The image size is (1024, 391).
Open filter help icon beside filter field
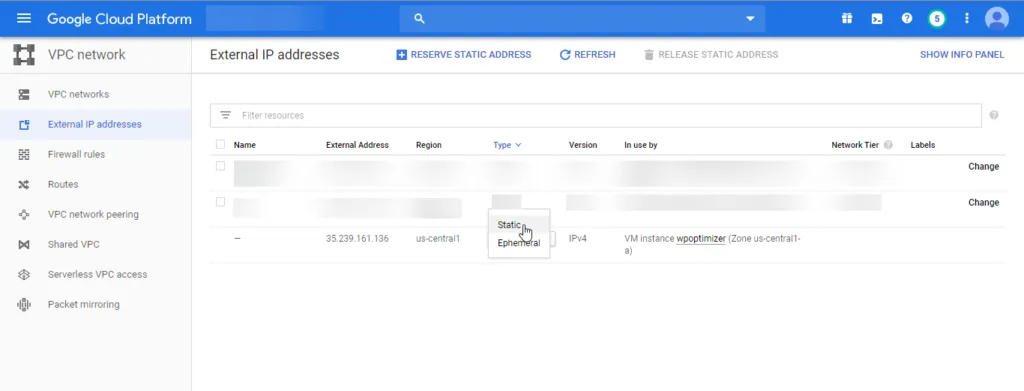pyautogui.click(x=994, y=115)
